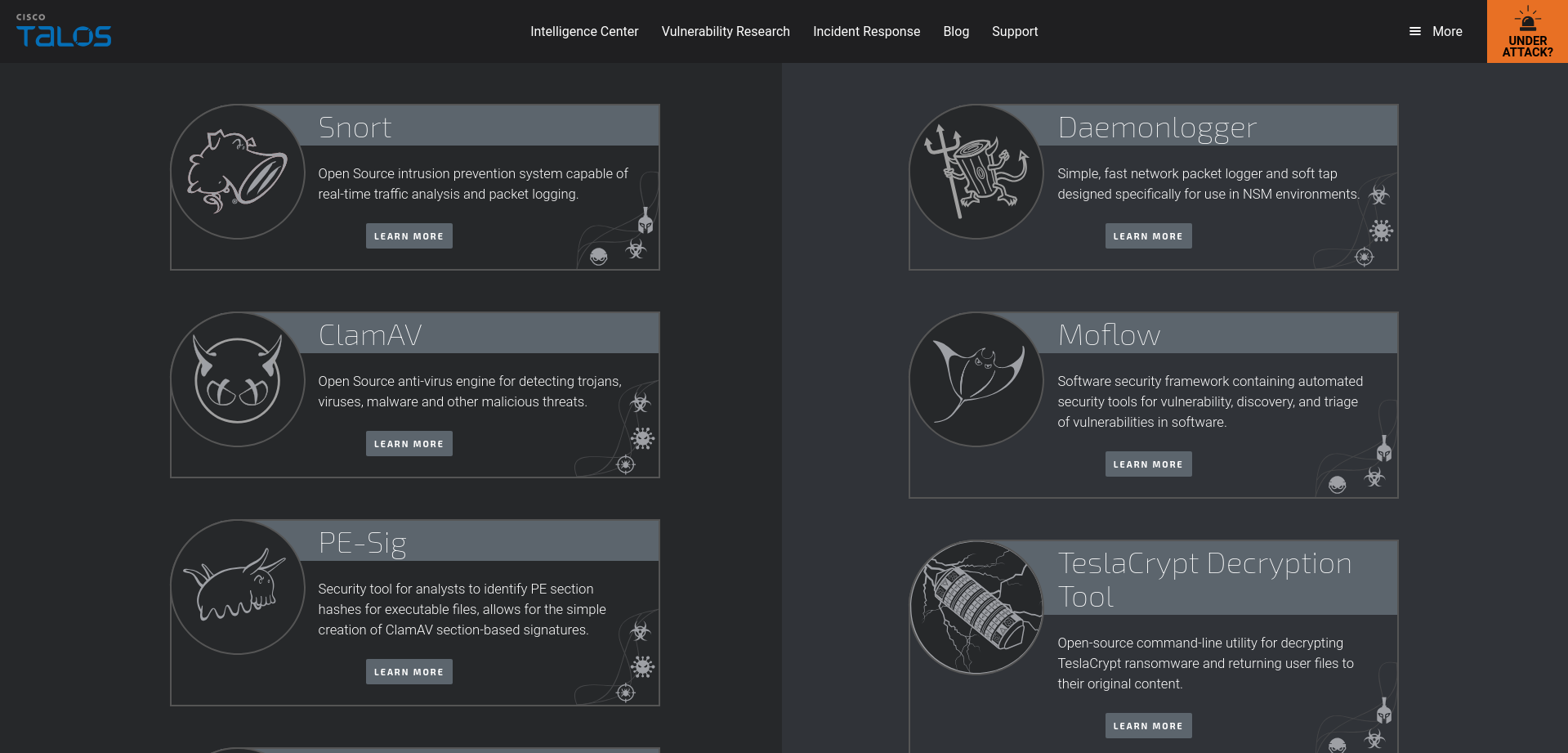Click the Snort pig mascot icon
Viewport: 1568px width, 753px height.
point(238,172)
